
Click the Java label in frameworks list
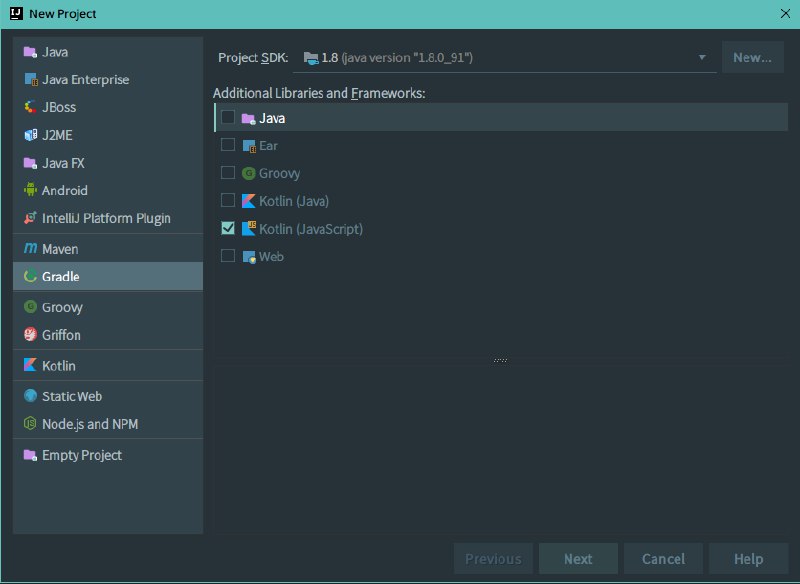coord(272,118)
